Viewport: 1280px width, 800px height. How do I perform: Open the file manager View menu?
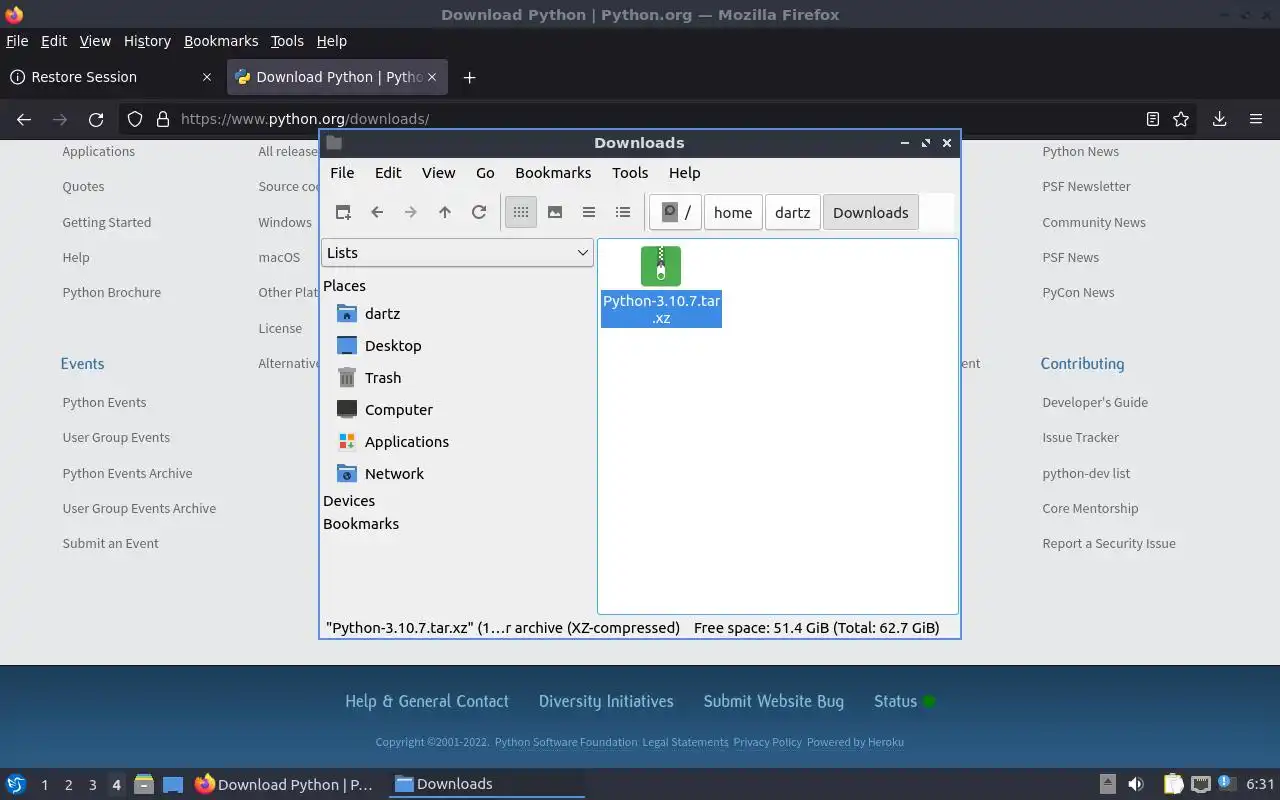(x=438, y=172)
